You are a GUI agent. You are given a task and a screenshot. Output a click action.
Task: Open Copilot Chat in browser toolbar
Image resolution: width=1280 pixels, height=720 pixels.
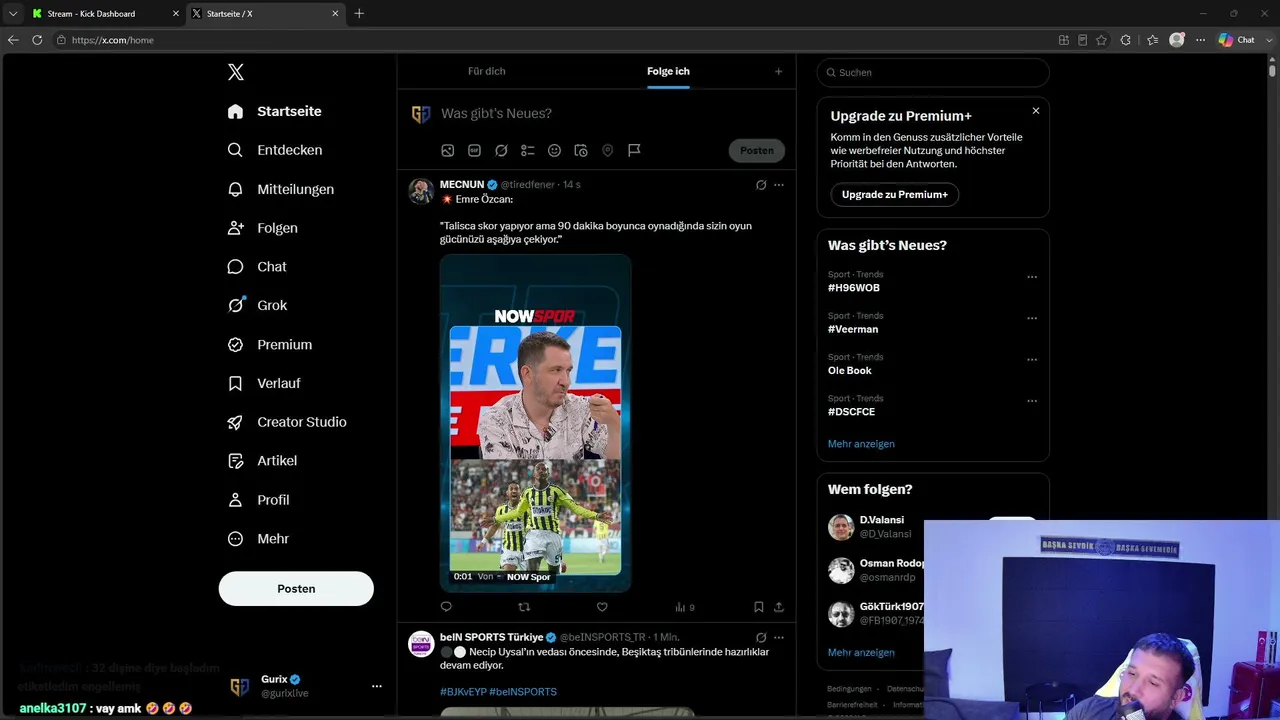pyautogui.click(x=1237, y=40)
